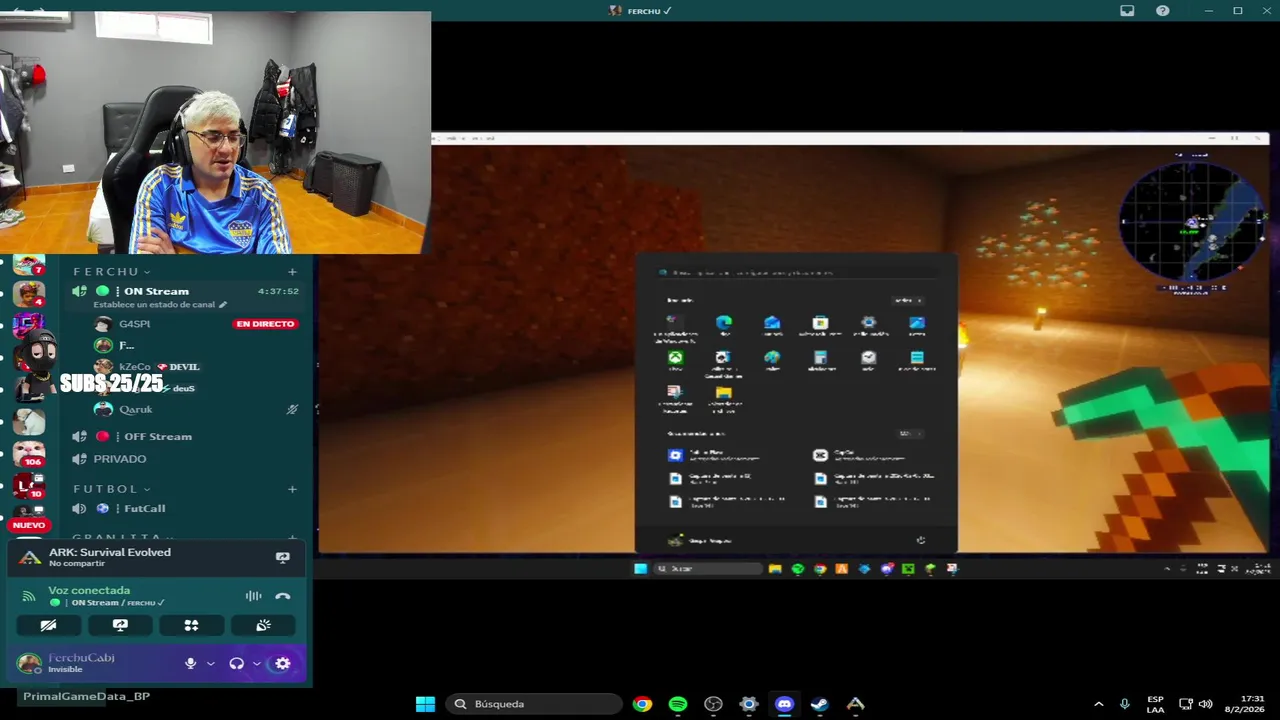Screen dimensions: 1280x720
Task: Open voice noise suppression settings
Action: tap(254, 596)
